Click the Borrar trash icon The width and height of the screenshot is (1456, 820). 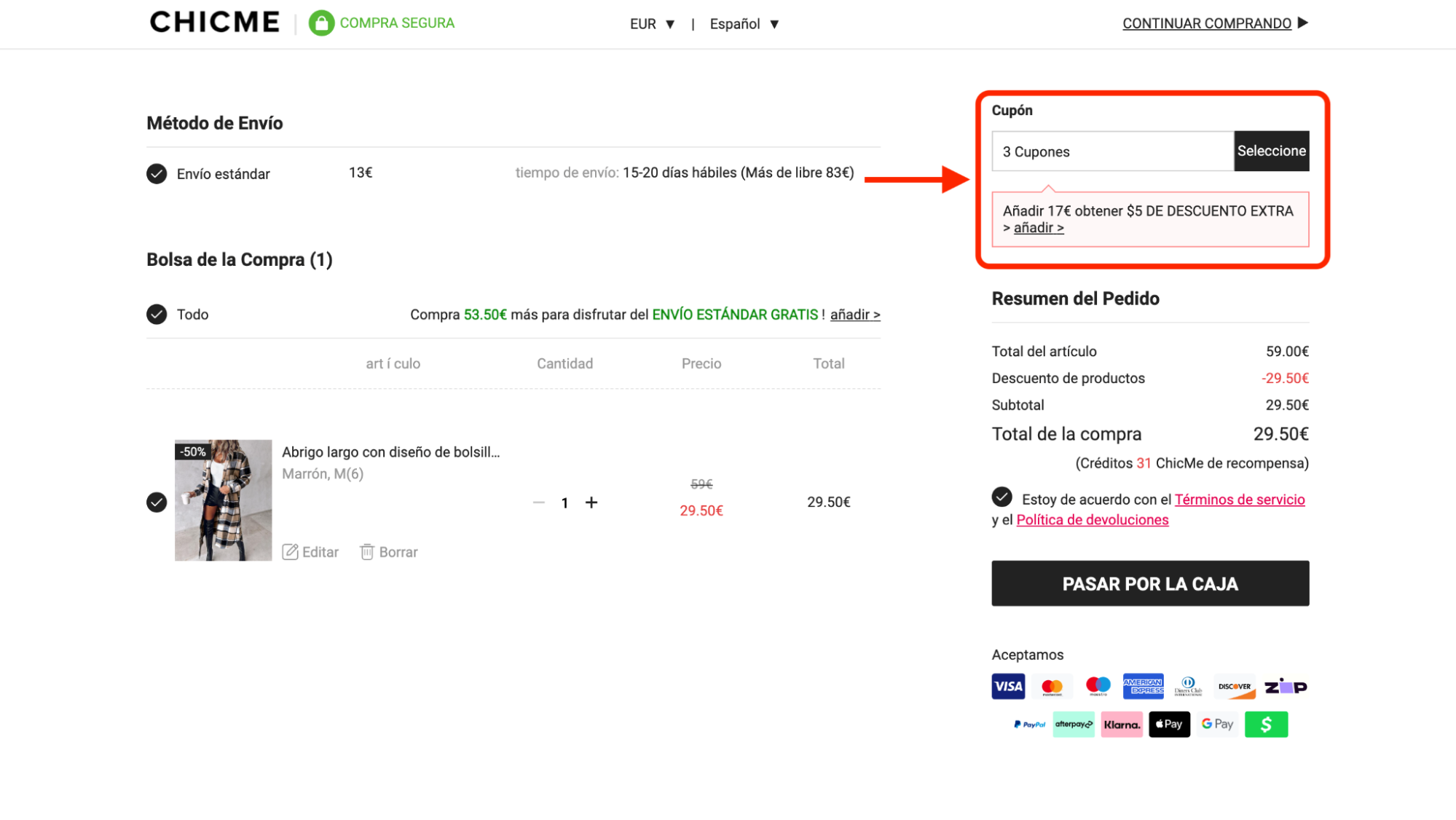367,552
